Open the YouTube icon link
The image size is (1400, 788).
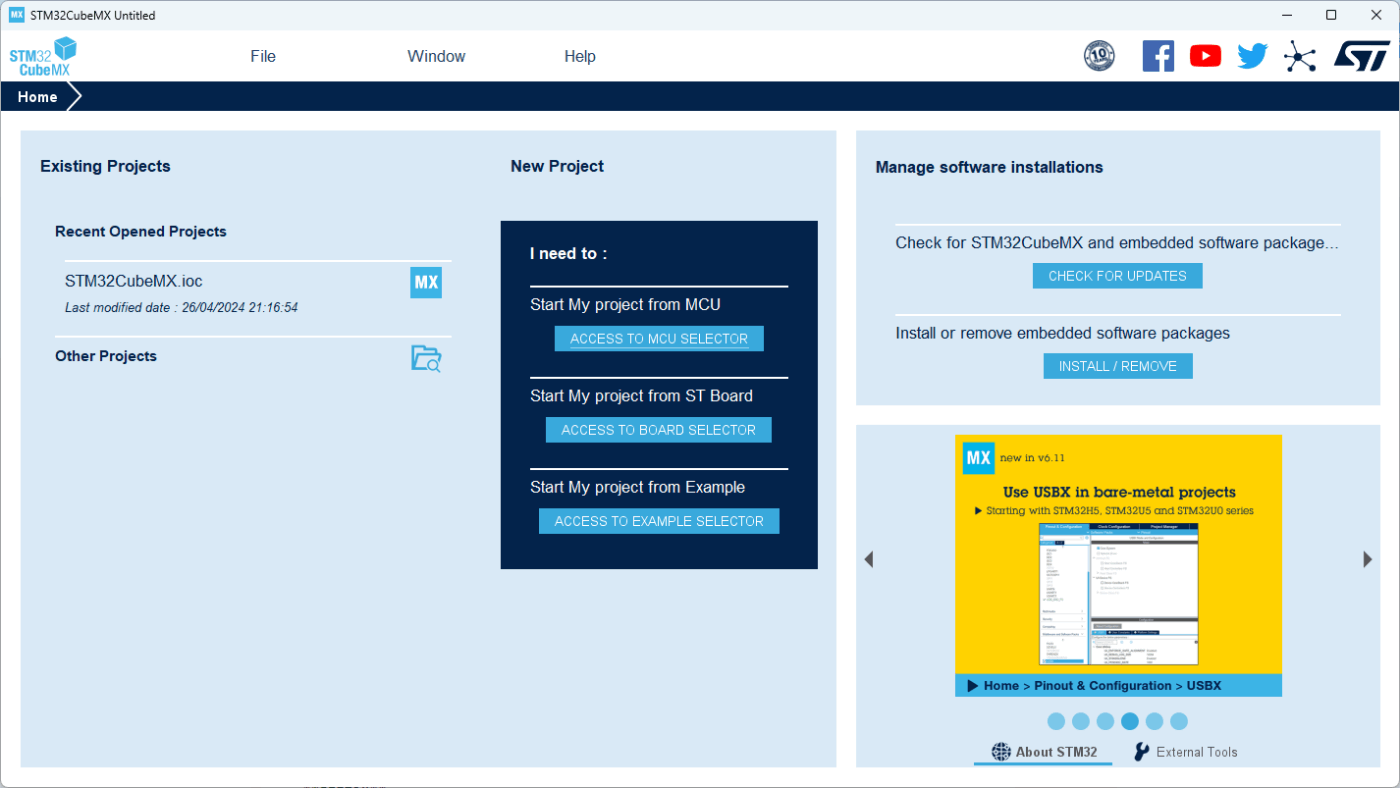pos(1205,56)
